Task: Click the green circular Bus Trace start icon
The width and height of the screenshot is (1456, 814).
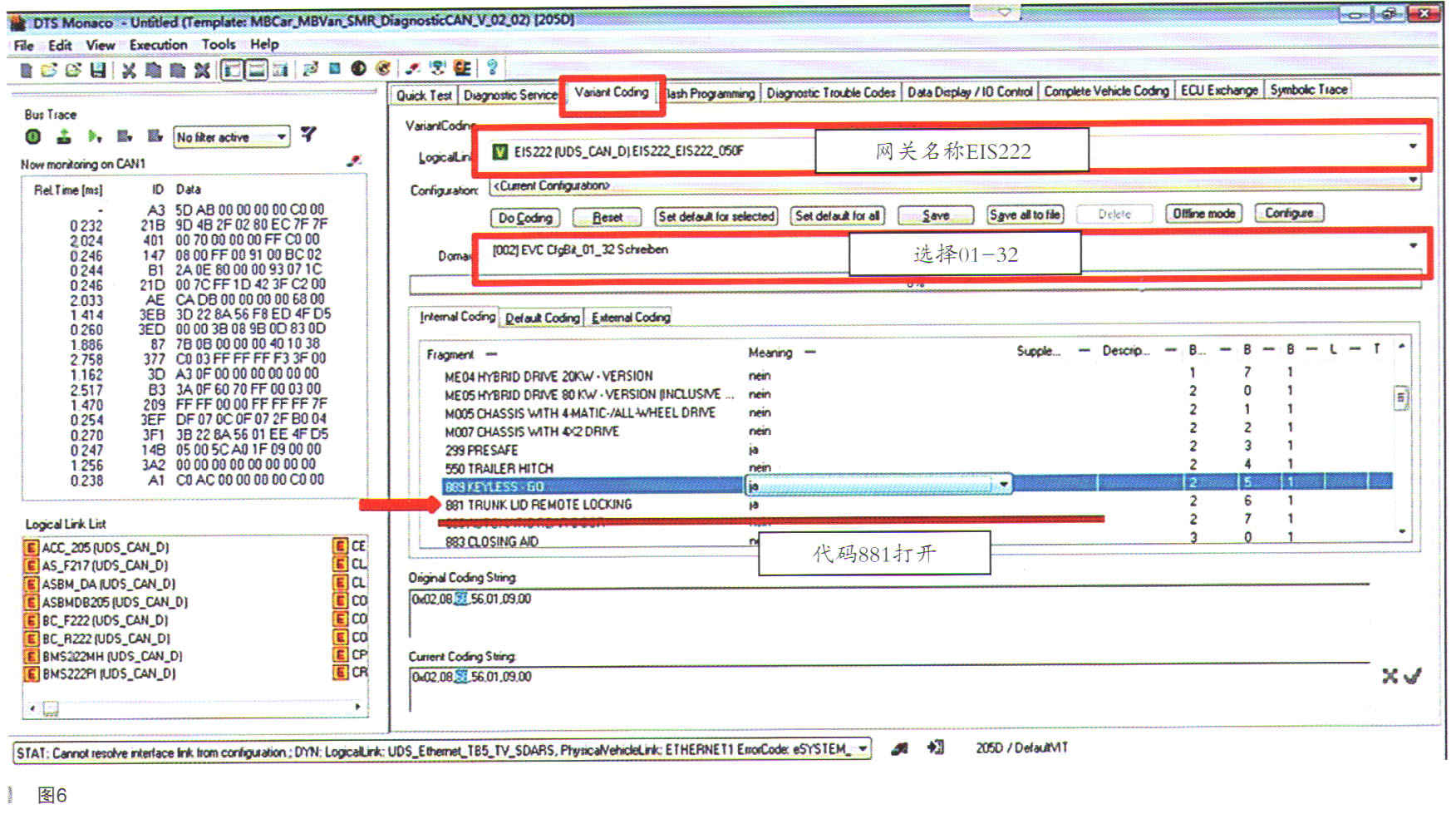Action: [33, 136]
